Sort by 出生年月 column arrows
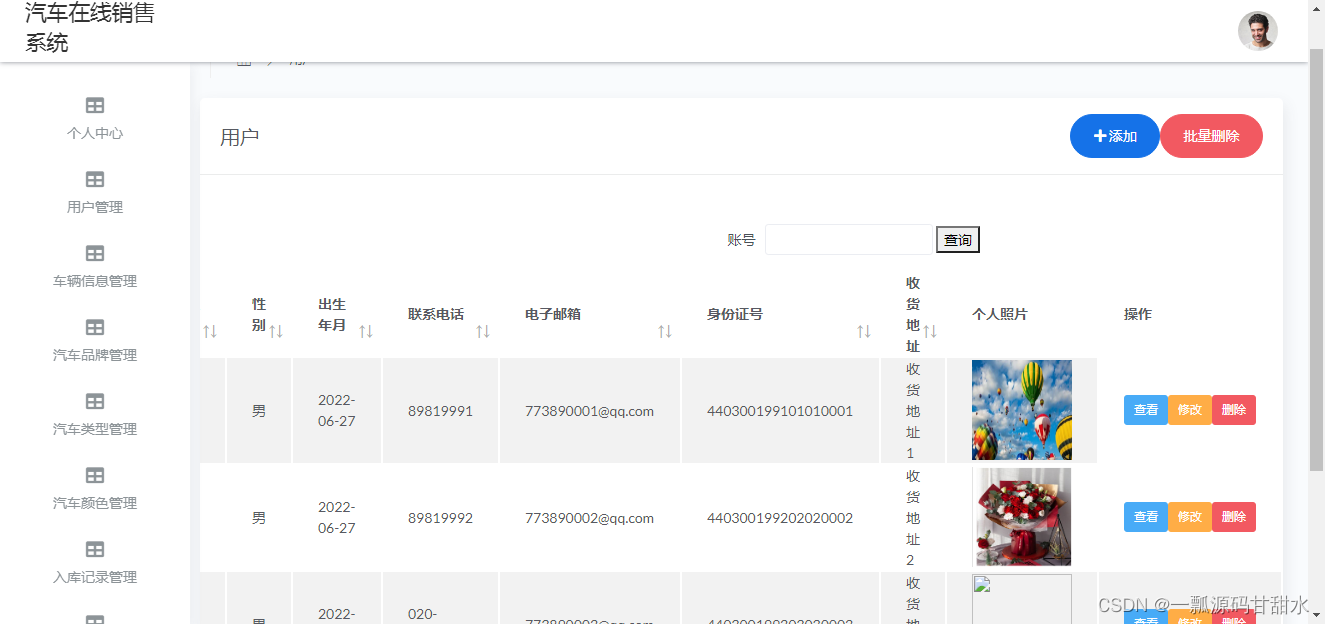Viewport: 1325px width, 624px height. [366, 331]
